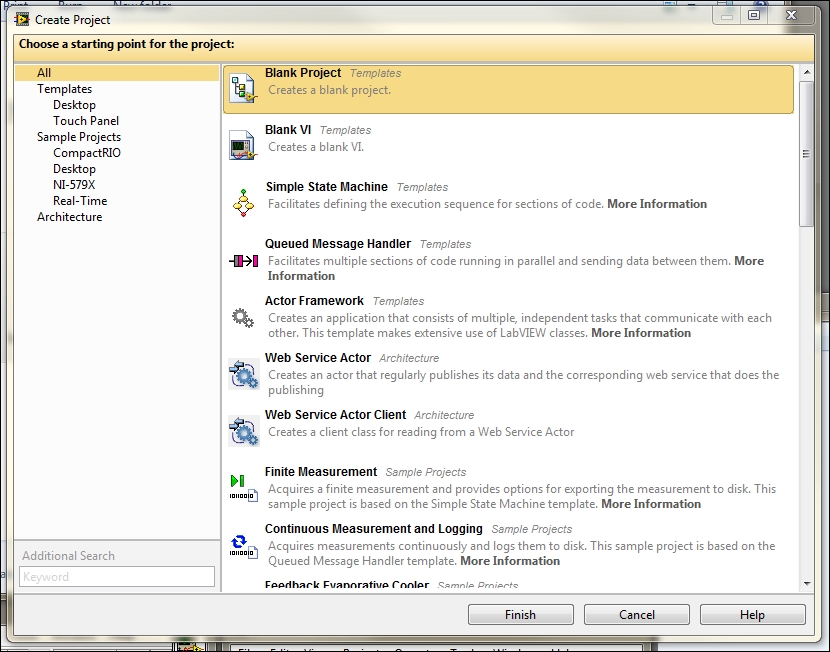830x652 pixels.
Task: Click the 'Creates a blank VI.' description
Action: (316, 147)
